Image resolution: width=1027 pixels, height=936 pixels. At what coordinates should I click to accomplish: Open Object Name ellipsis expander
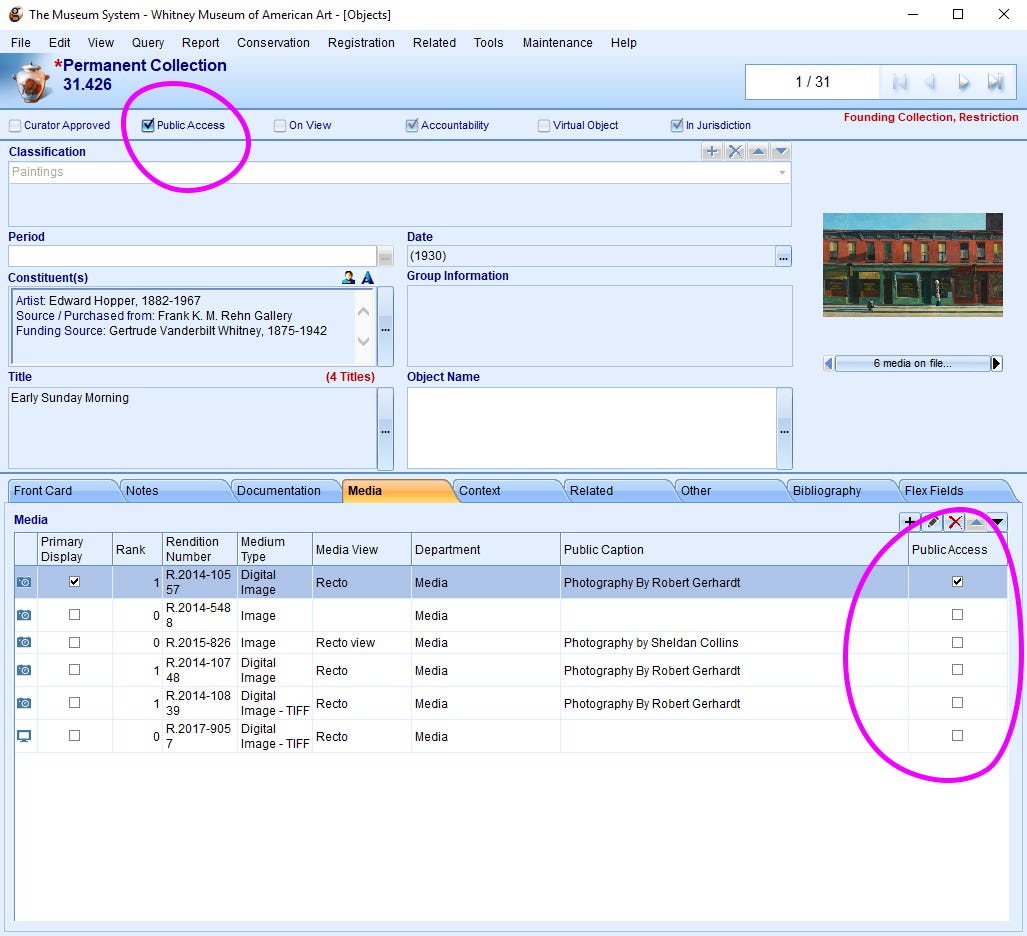[784, 429]
